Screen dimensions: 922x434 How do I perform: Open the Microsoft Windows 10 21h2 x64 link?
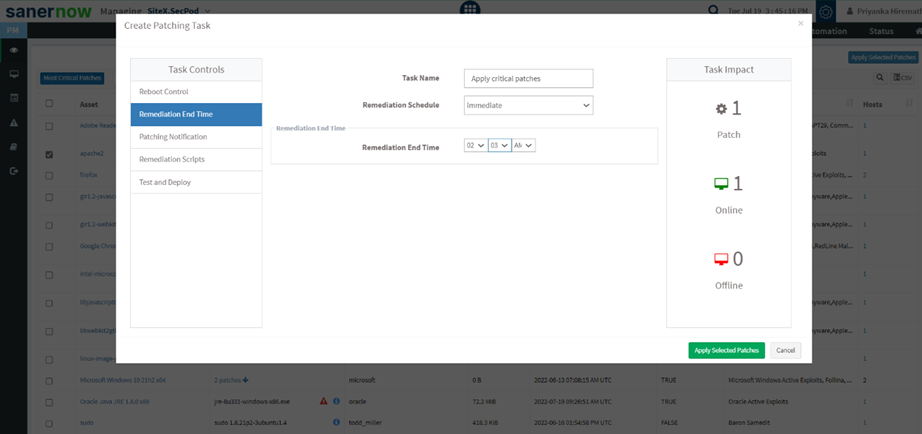tap(122, 380)
